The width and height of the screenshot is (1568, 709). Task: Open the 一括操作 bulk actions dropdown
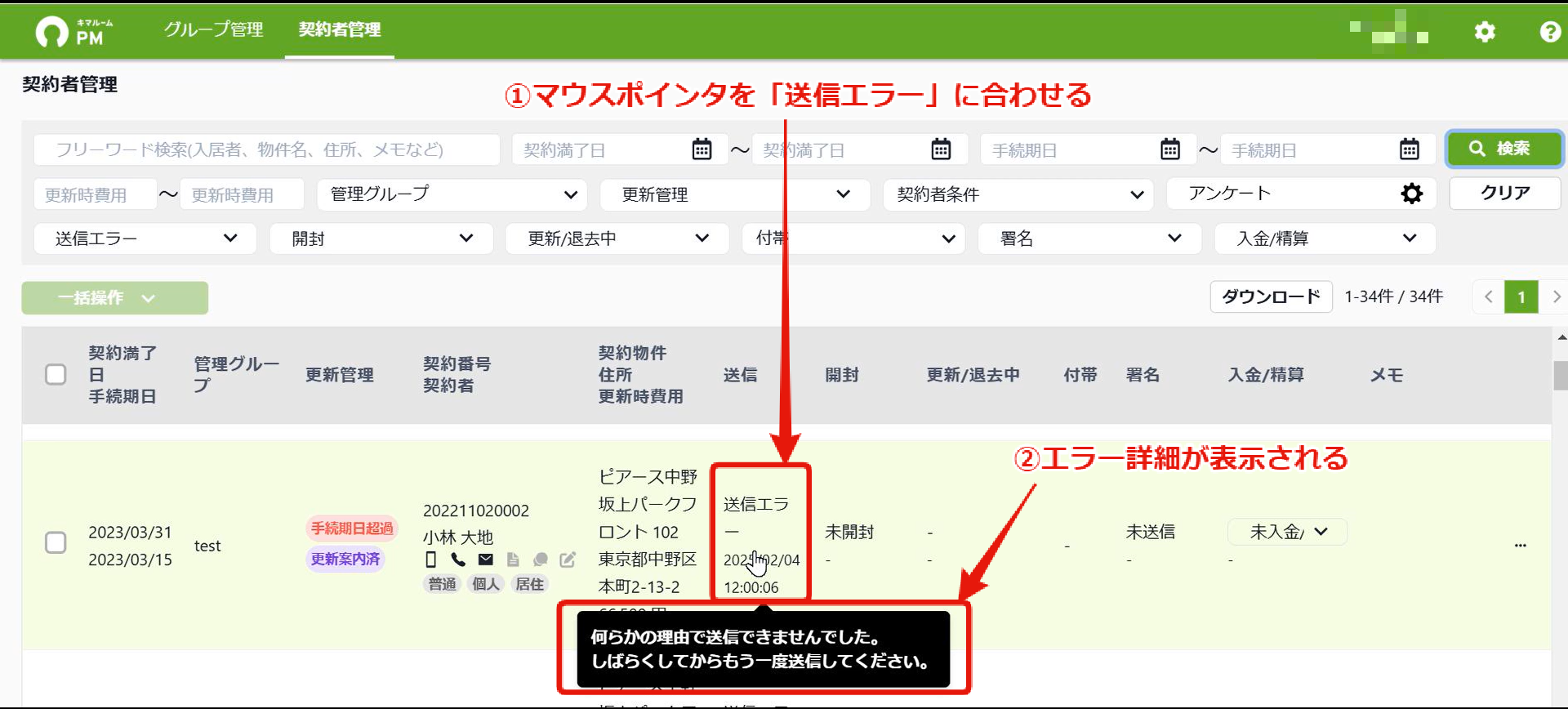pos(114,298)
